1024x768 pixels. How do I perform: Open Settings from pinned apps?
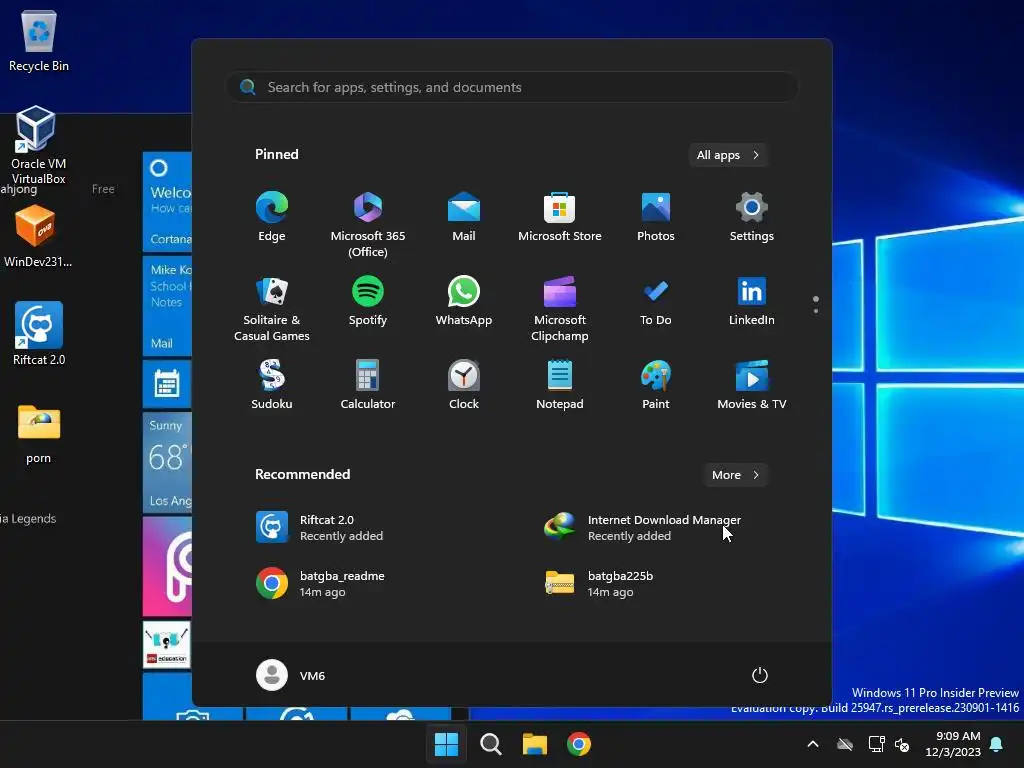tap(752, 218)
